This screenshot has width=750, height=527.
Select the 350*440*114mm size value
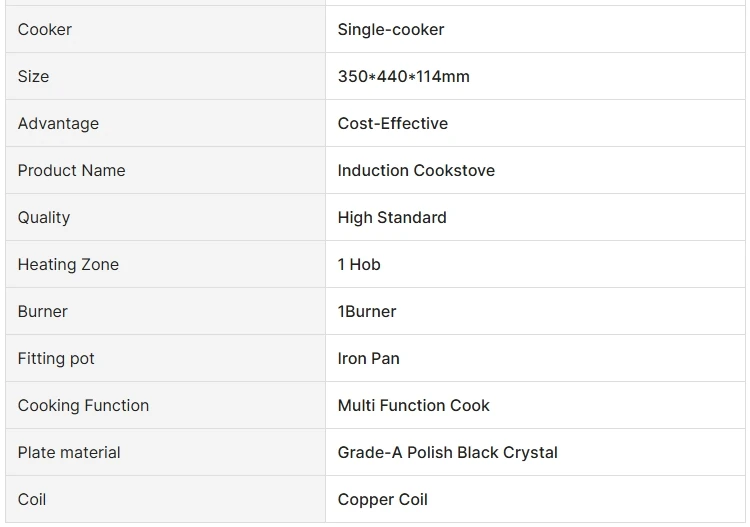(403, 77)
